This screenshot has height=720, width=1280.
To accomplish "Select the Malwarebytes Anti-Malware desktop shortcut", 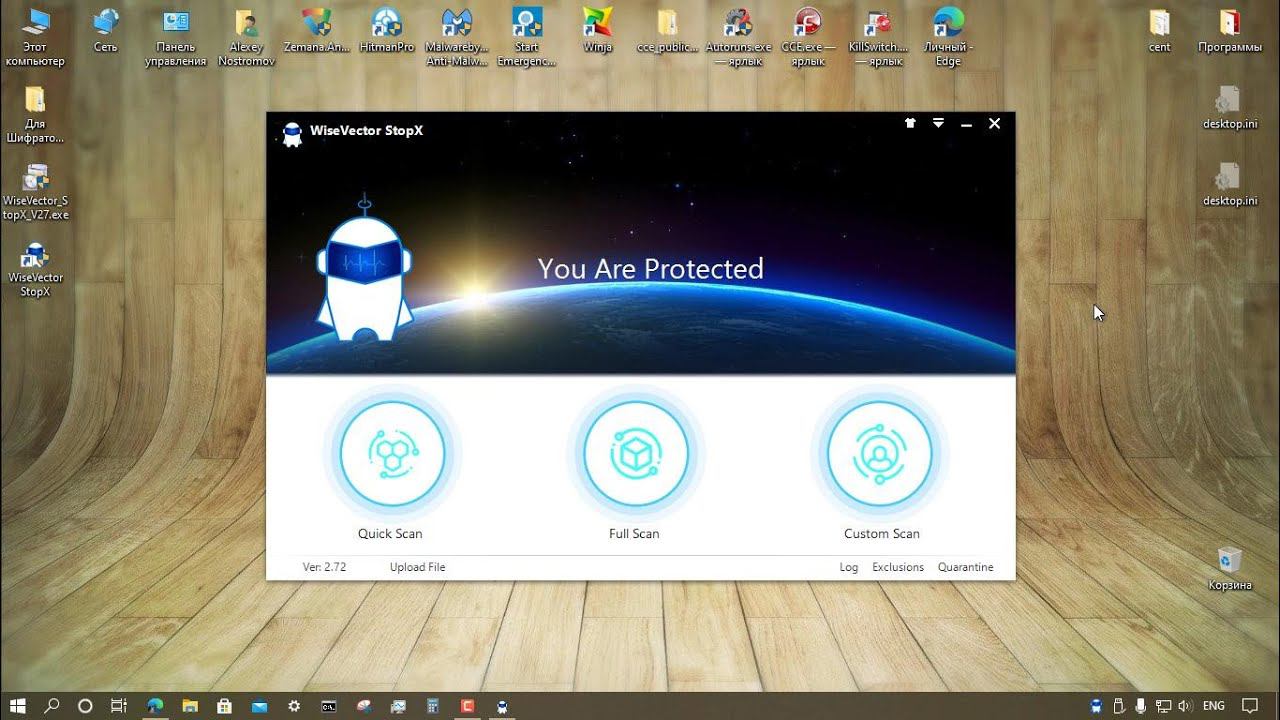I will 457,38.
